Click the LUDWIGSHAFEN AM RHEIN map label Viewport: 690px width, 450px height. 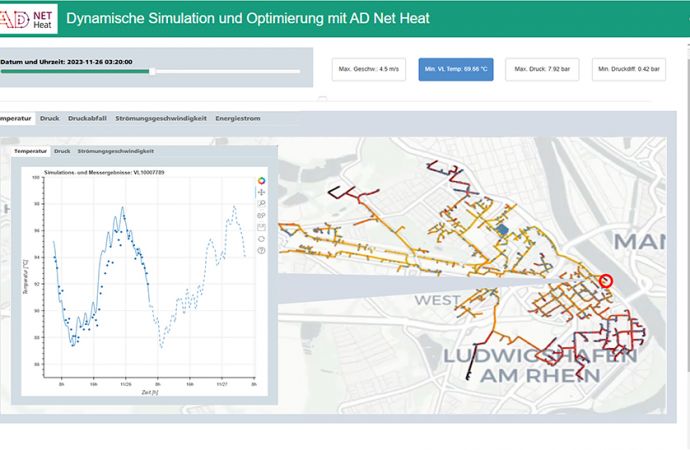click(x=540, y=366)
